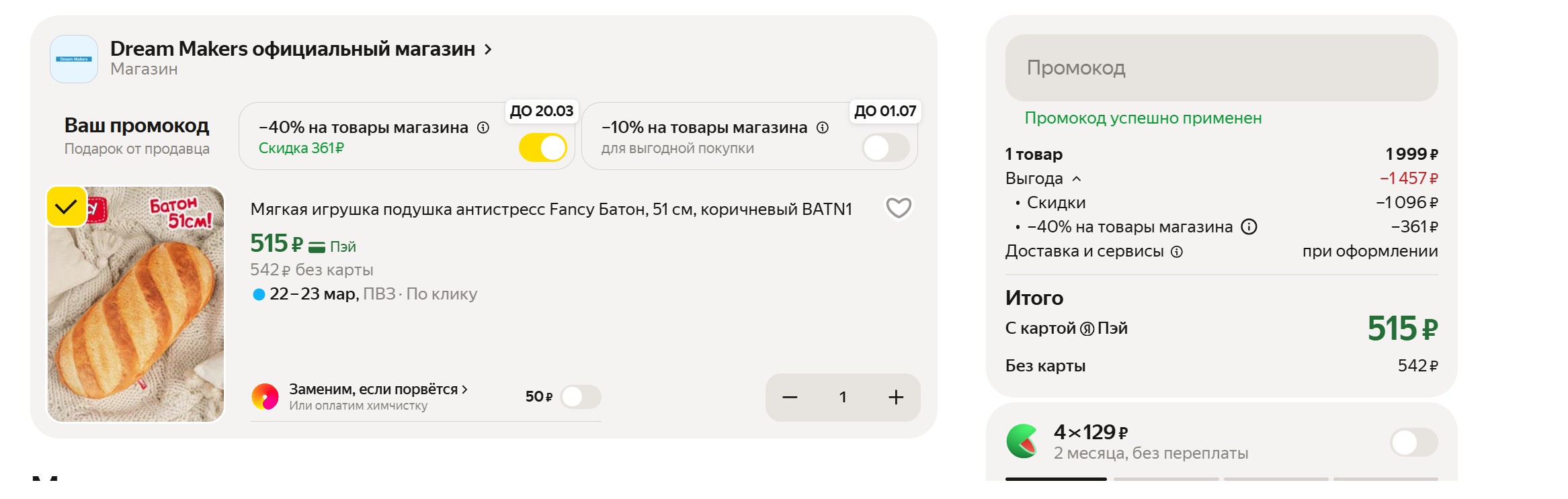Collapse the Выгода savings breakdown
The width and height of the screenshot is (1568, 499).
pyautogui.click(x=1076, y=179)
